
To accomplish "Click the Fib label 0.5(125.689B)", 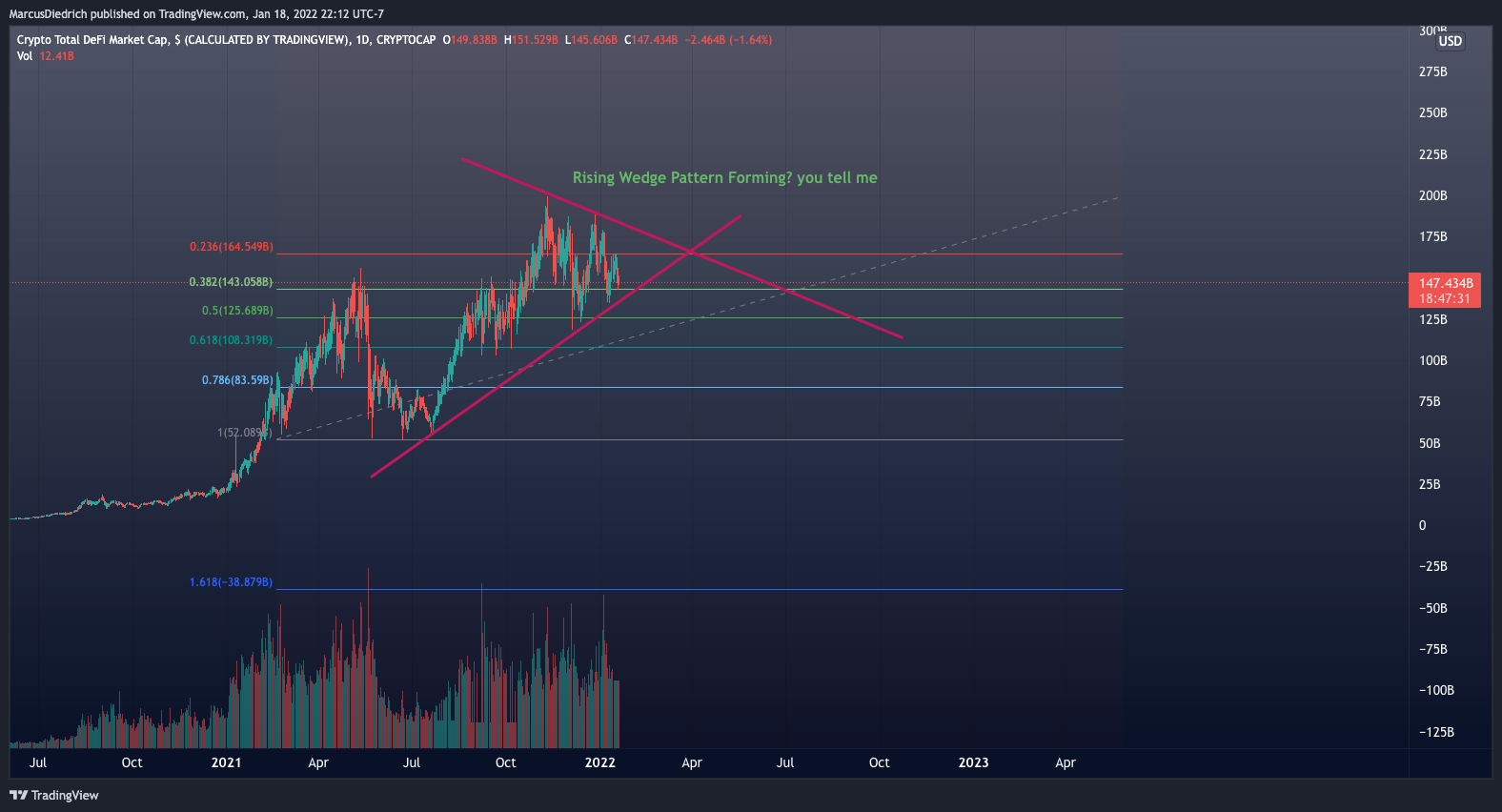I will click(237, 311).
